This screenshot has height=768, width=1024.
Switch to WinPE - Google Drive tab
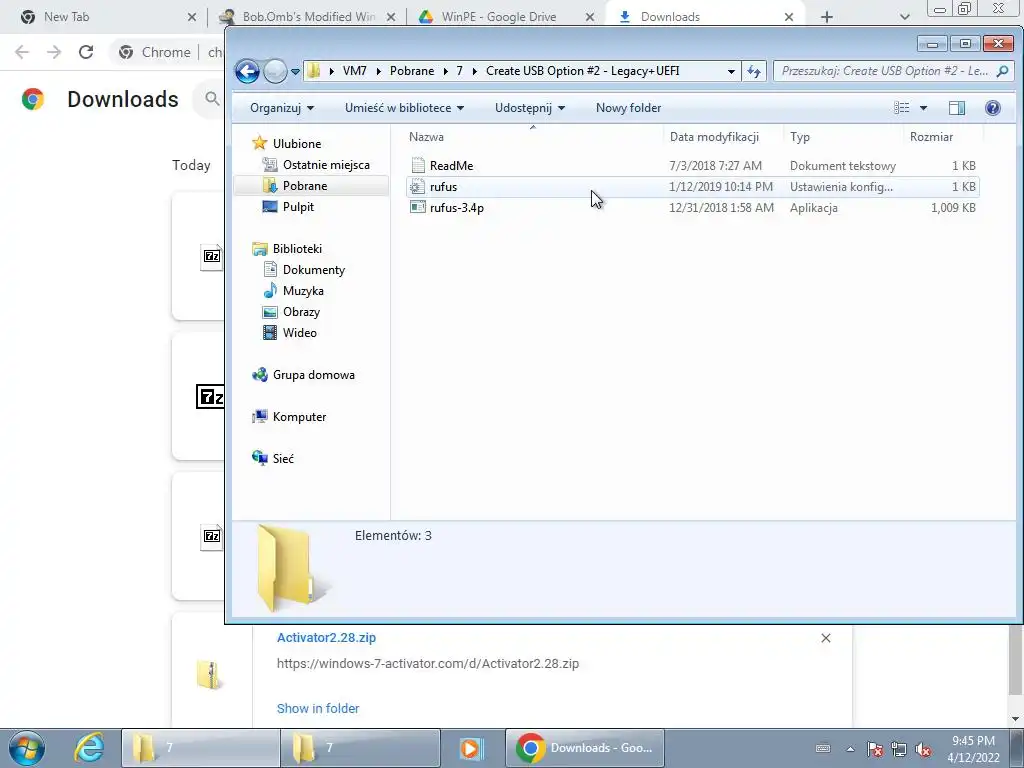(x=507, y=17)
